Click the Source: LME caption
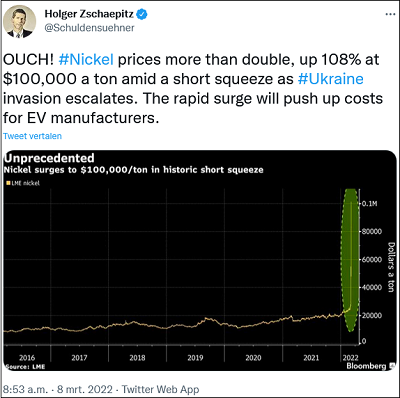This screenshot has height=398, width=400. point(25,367)
